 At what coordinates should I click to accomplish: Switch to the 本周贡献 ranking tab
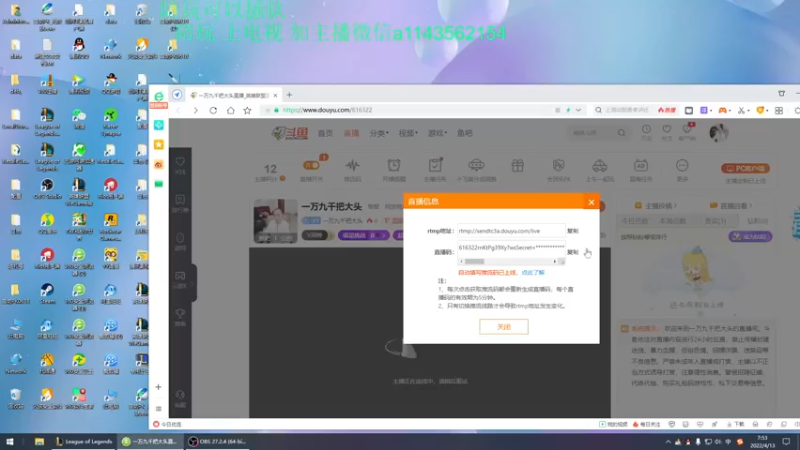click(672, 221)
